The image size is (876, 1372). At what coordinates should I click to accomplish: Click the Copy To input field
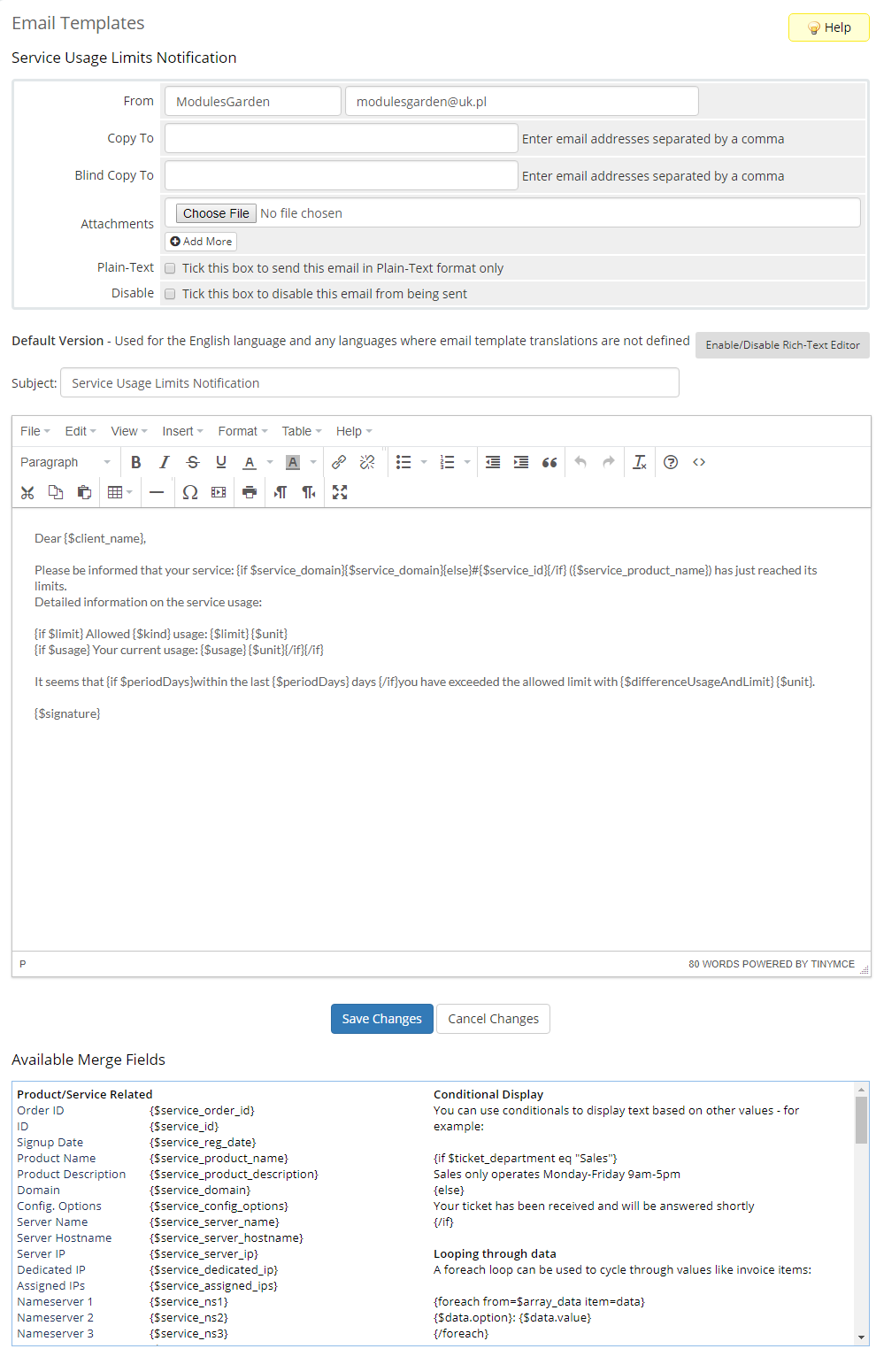click(x=342, y=138)
